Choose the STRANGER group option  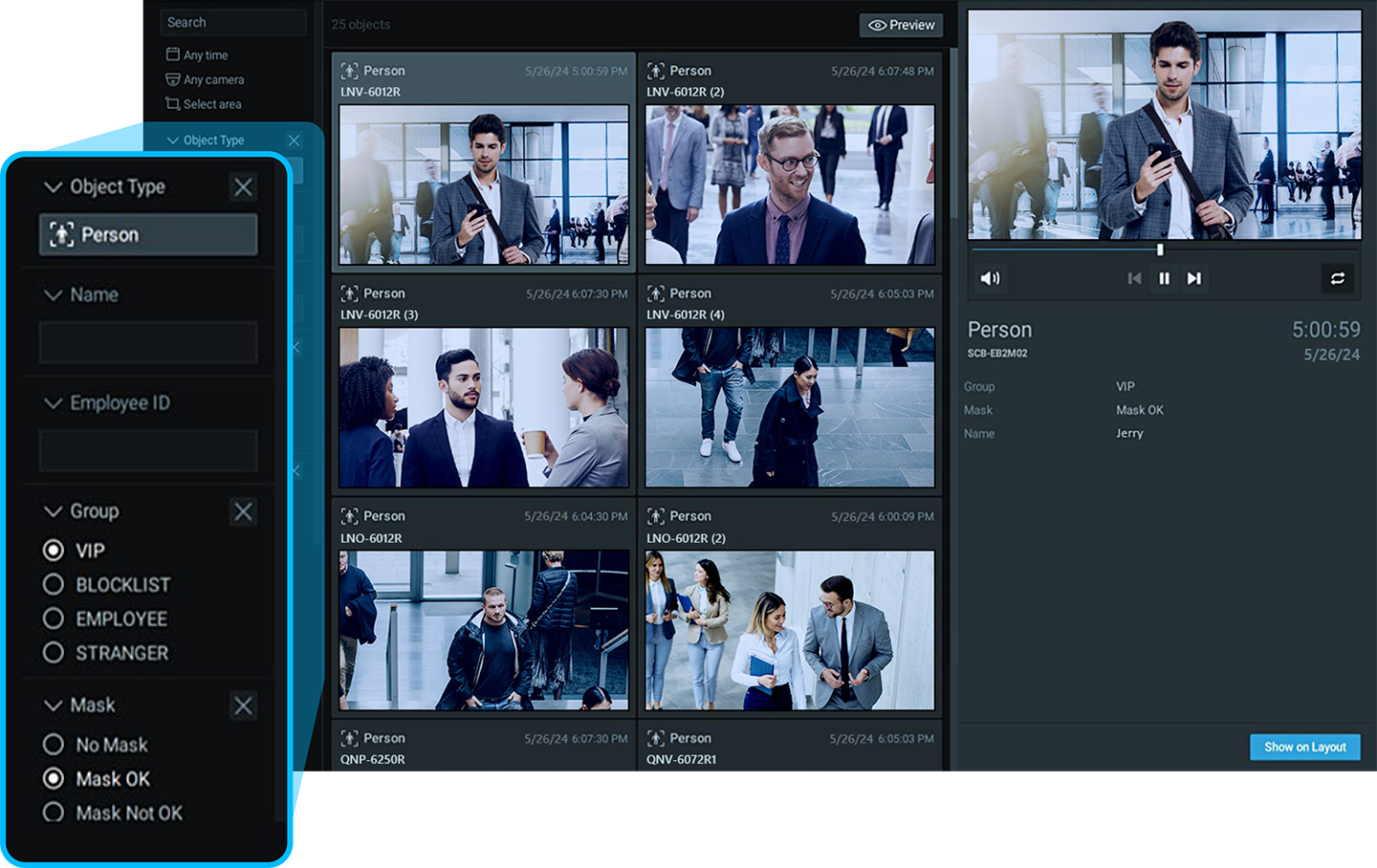click(x=54, y=653)
